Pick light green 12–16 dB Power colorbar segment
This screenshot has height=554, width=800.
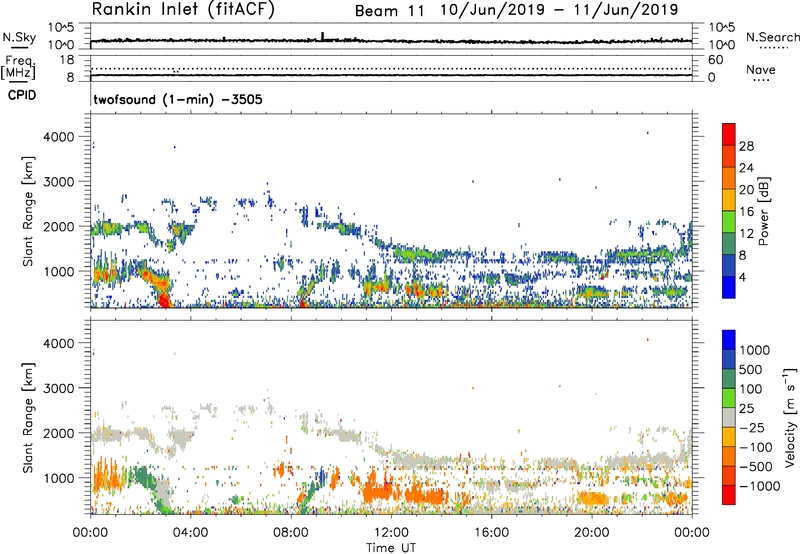[x=729, y=222]
